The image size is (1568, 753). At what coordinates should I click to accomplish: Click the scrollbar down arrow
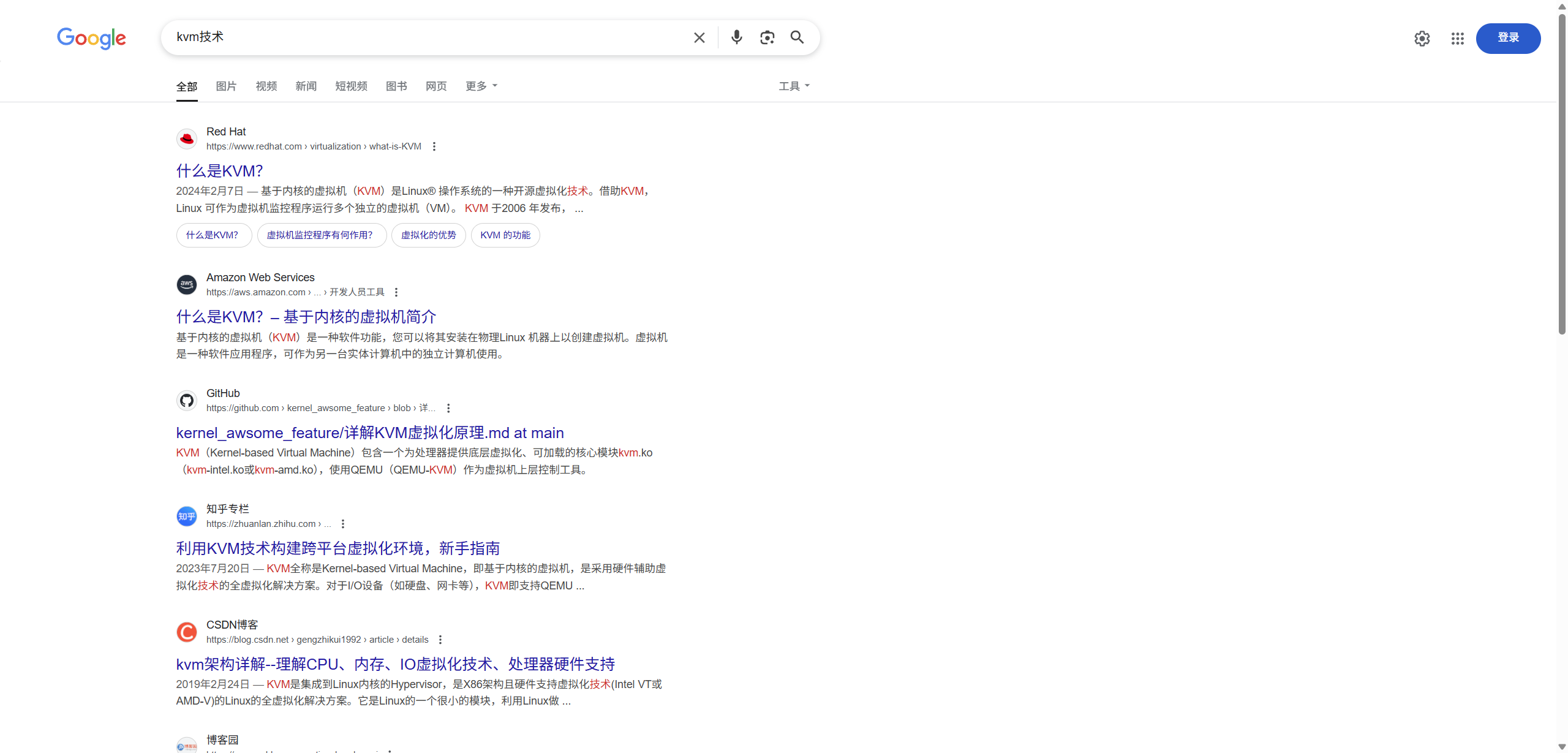click(x=1562, y=747)
